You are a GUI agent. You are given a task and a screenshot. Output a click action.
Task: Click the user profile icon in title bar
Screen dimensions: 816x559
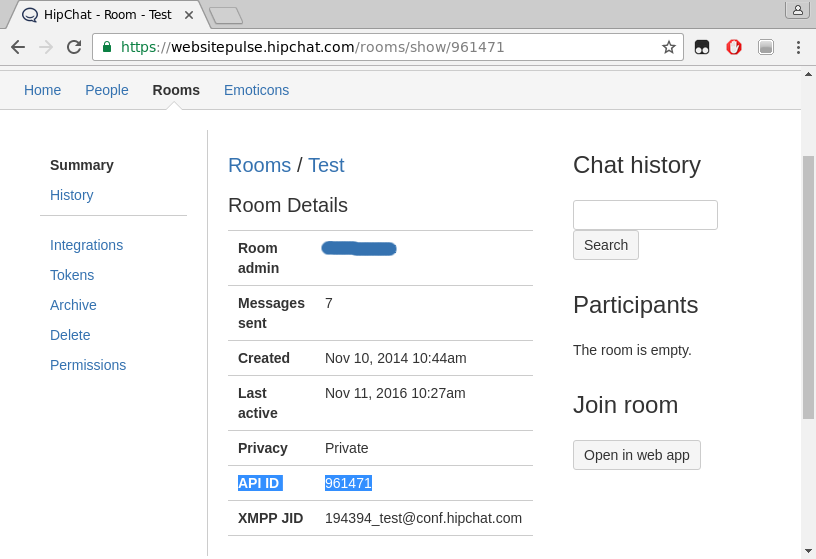798,10
